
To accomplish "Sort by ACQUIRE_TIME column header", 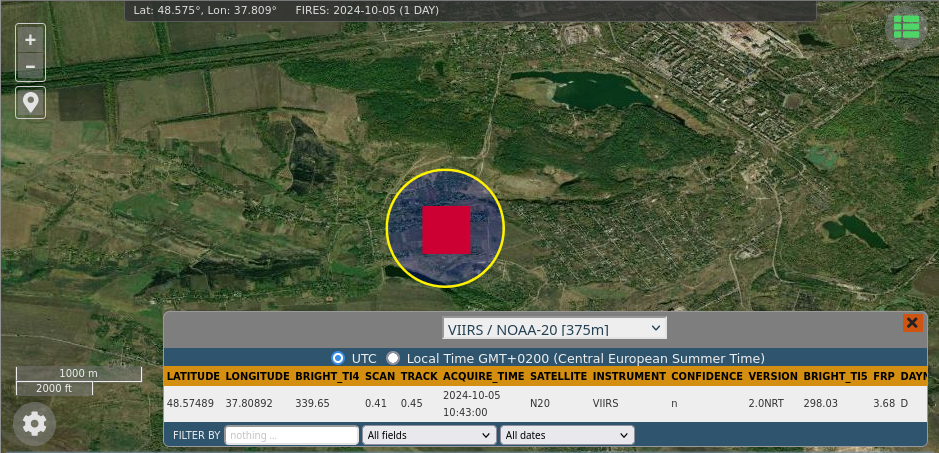I will [483, 377].
